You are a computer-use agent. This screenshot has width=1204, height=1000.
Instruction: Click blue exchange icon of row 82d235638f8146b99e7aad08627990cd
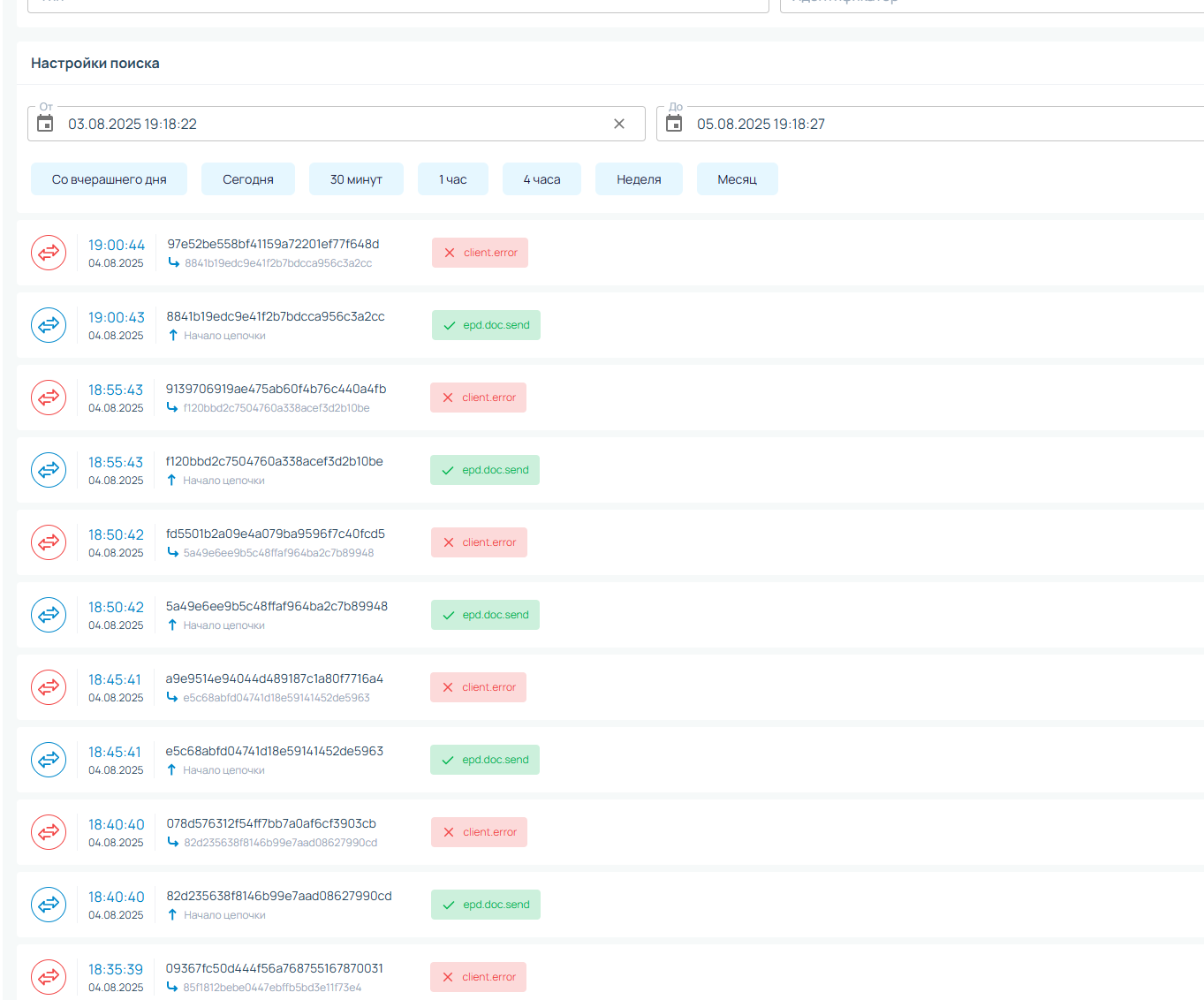pyautogui.click(x=49, y=905)
